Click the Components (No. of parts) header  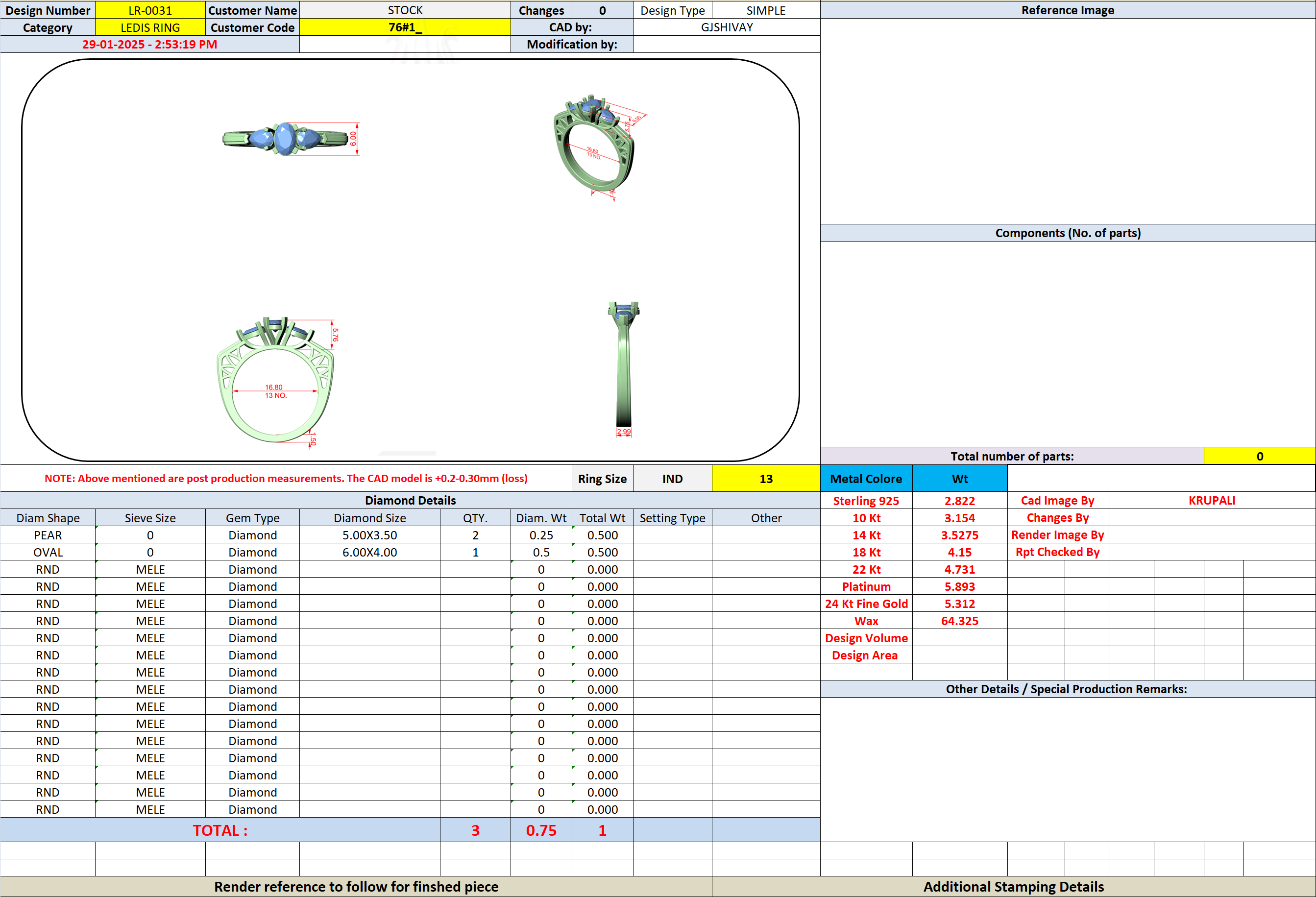[1068, 233]
